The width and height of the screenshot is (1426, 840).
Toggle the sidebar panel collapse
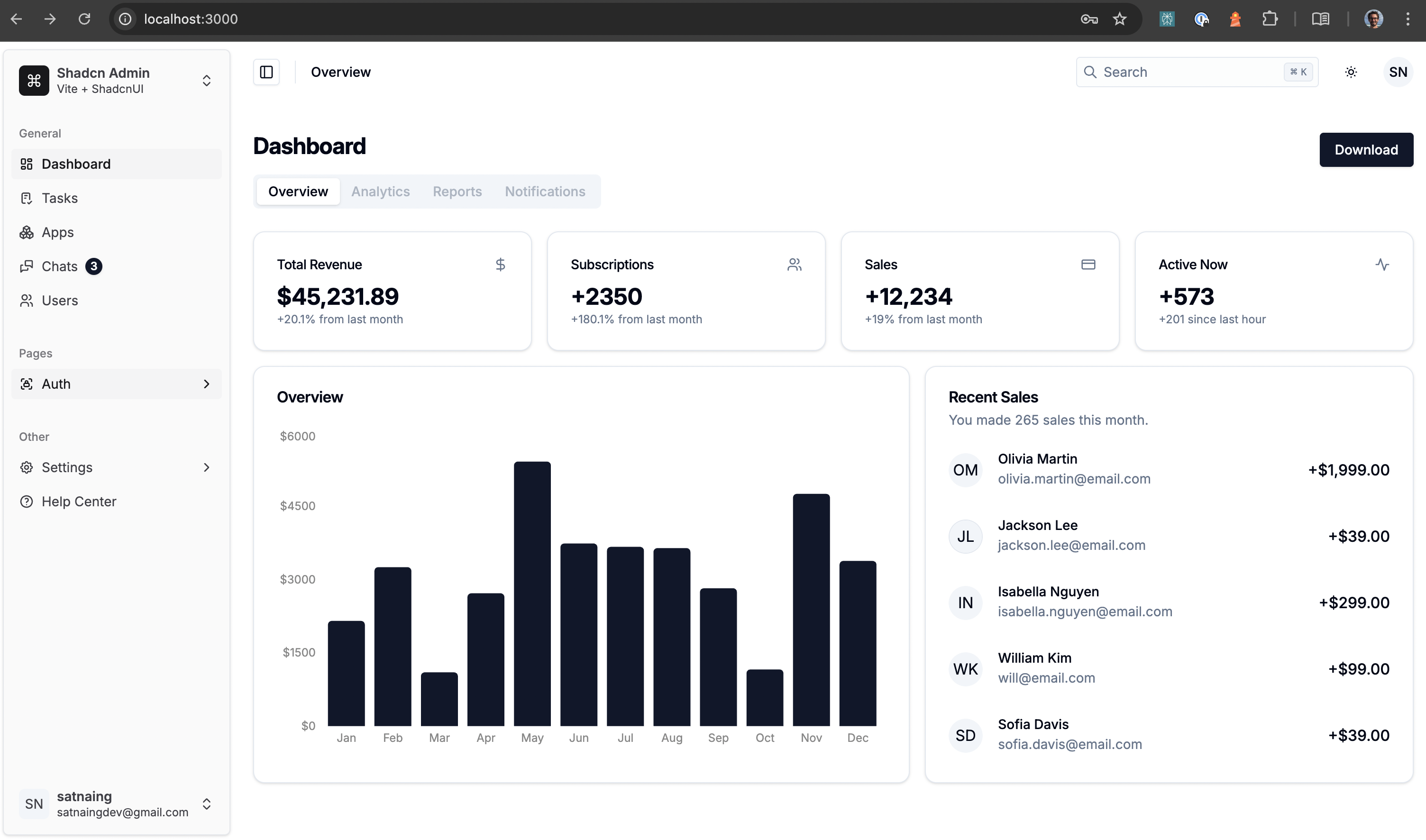(x=265, y=72)
